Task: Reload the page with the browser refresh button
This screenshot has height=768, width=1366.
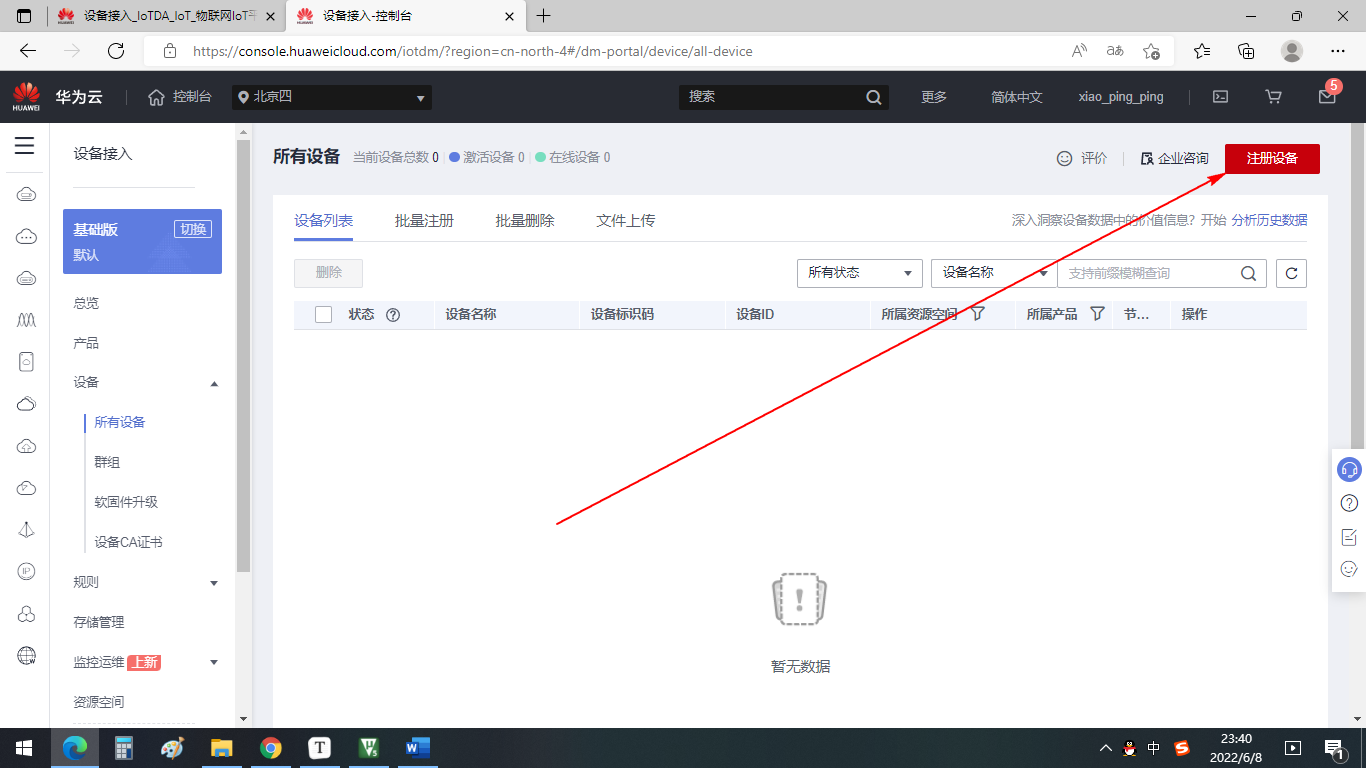Action: click(116, 51)
